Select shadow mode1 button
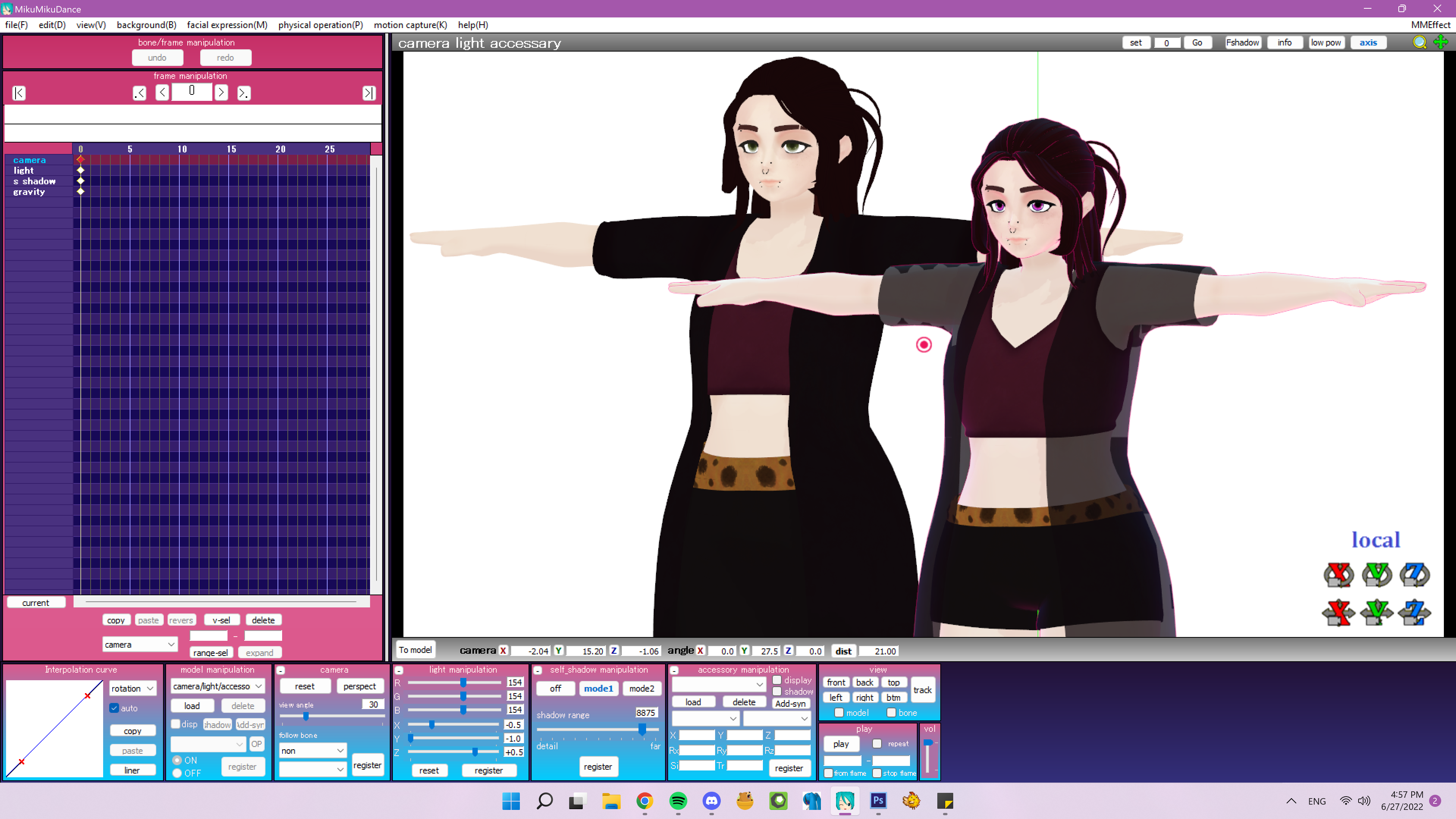Image resolution: width=1456 pixels, height=819 pixels. [x=598, y=689]
